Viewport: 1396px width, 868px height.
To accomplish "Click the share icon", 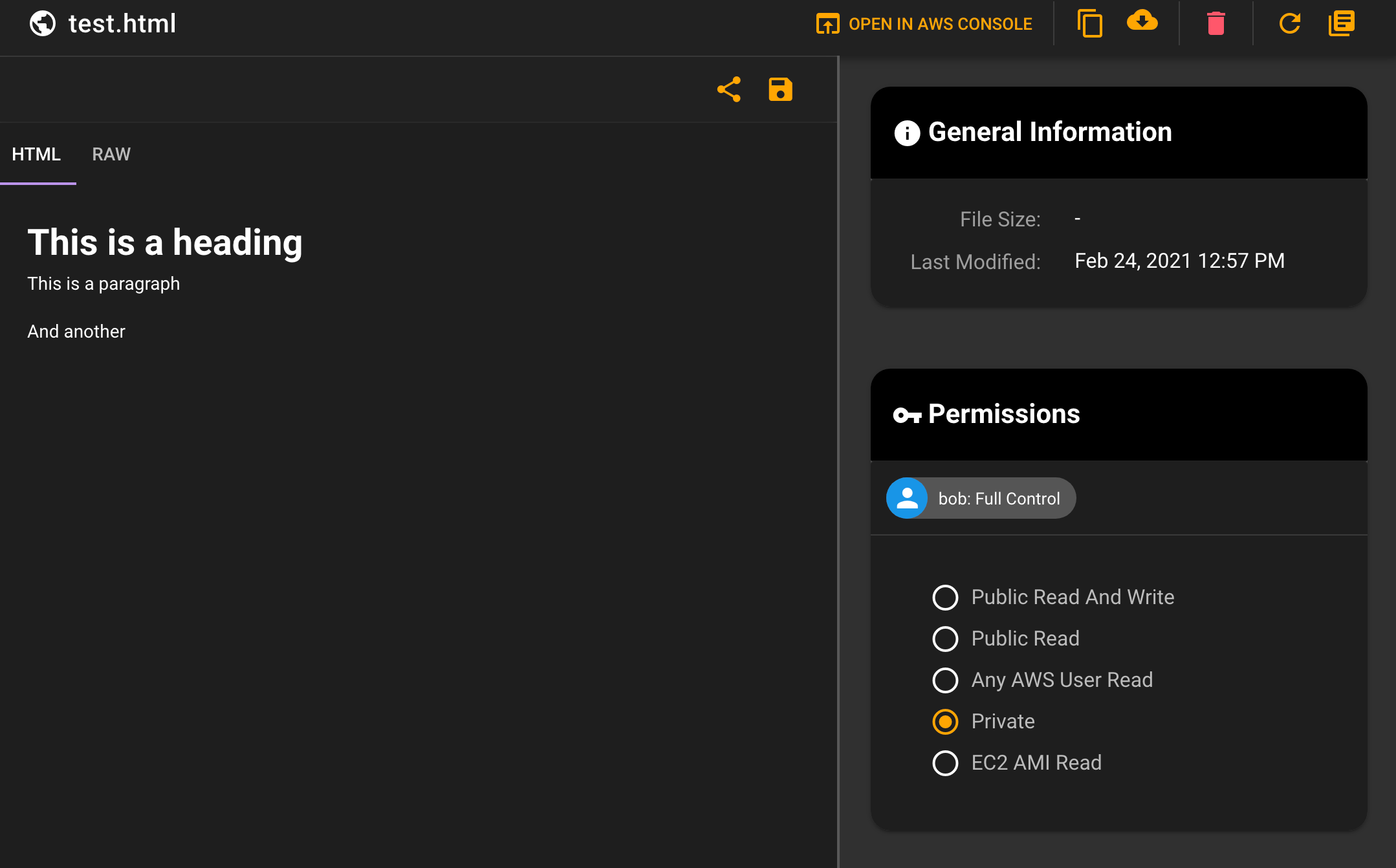I will tap(729, 90).
